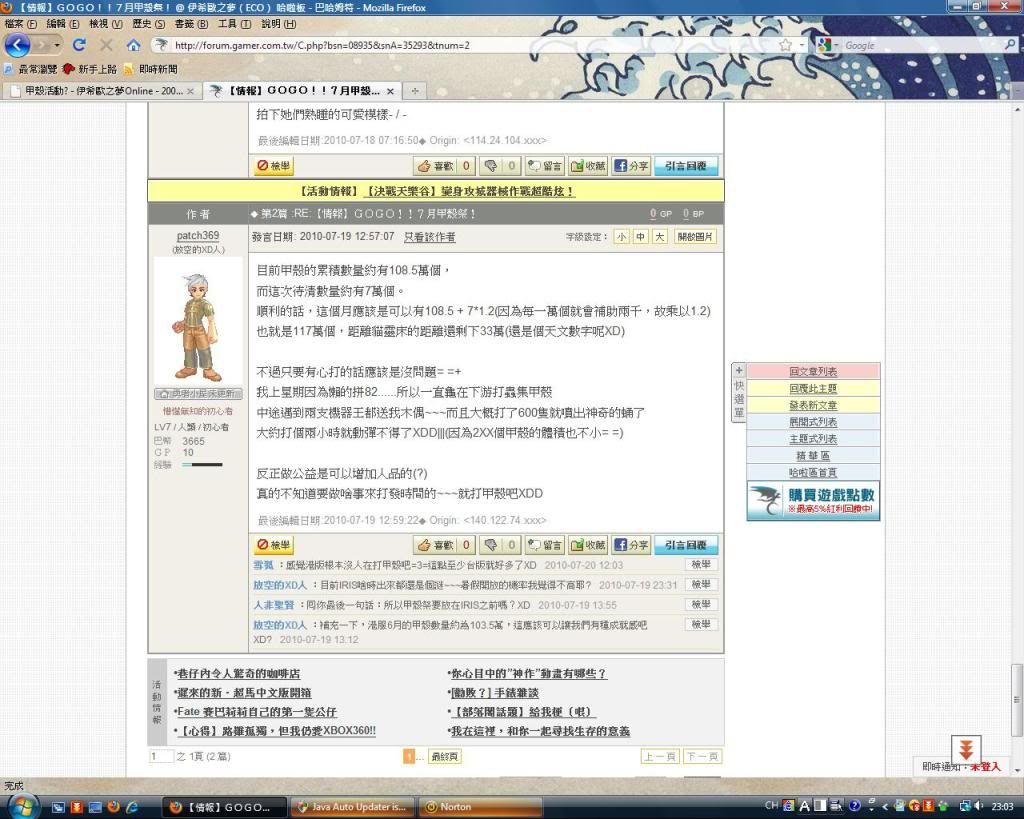Open the 檢視 (View) menu
1024x819 pixels.
click(105, 24)
